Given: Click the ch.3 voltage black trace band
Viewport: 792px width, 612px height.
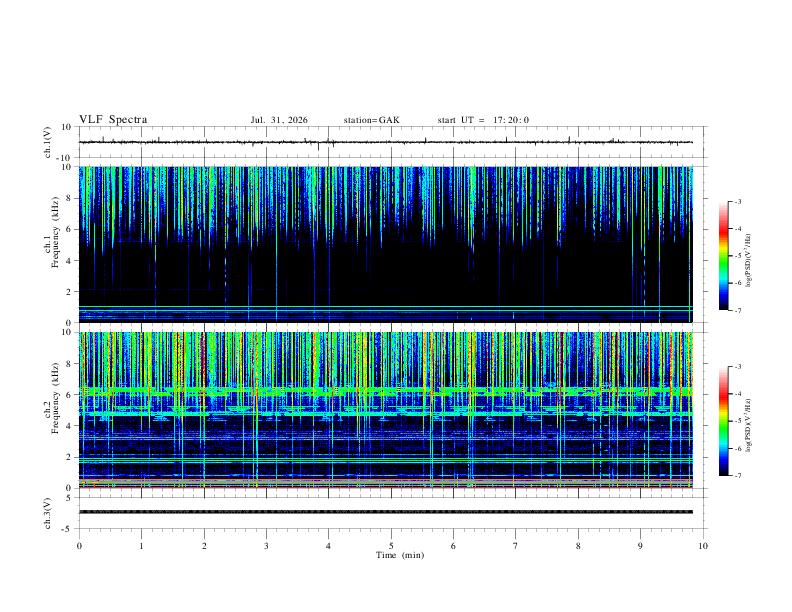Looking at the screenshot, I should [x=386, y=512].
